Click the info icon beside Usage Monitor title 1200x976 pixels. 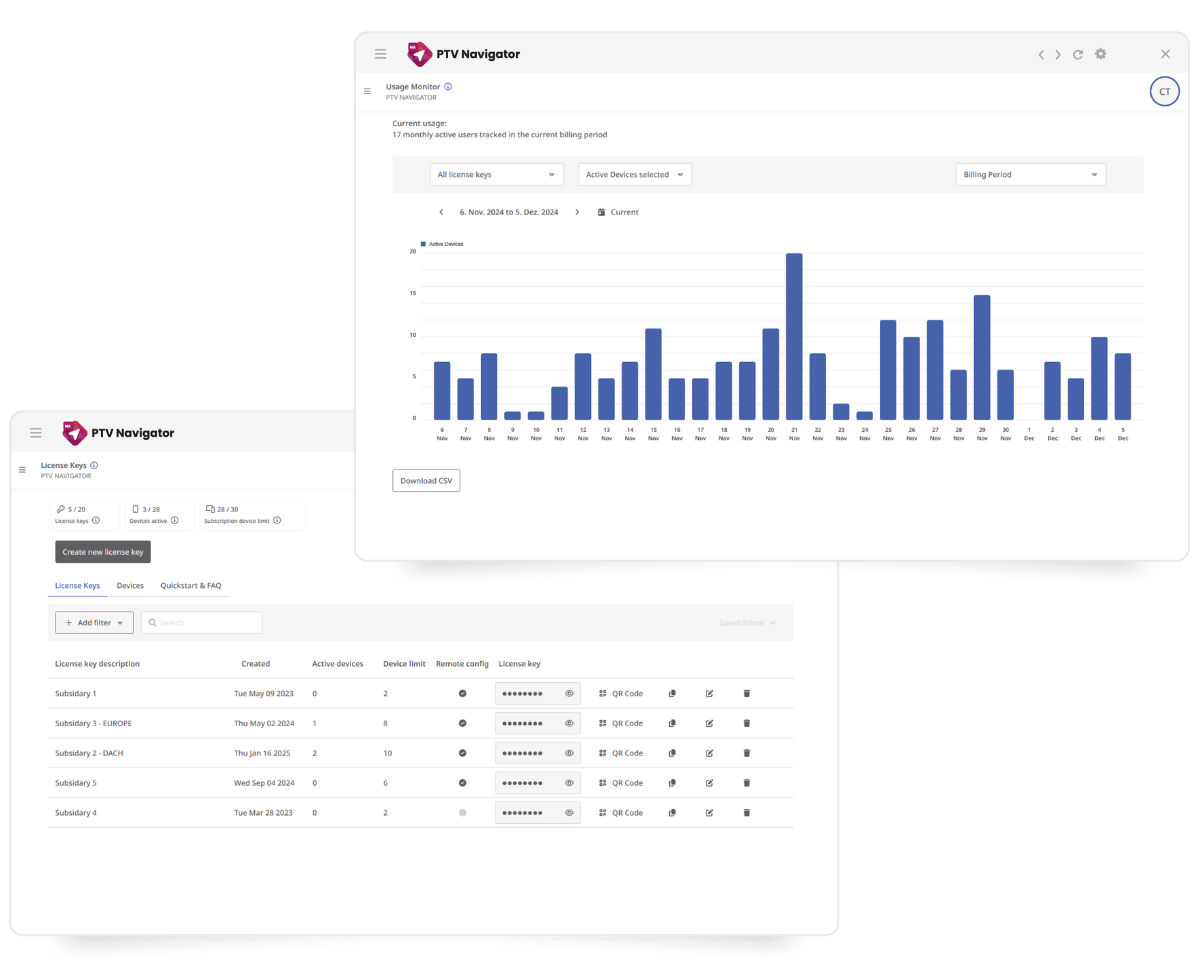click(448, 87)
